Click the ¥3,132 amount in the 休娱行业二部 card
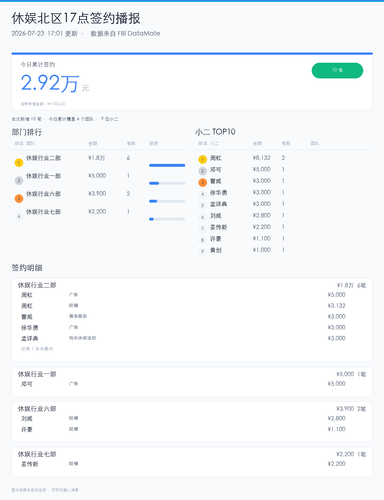The height and width of the screenshot is (500, 384). 336,306
